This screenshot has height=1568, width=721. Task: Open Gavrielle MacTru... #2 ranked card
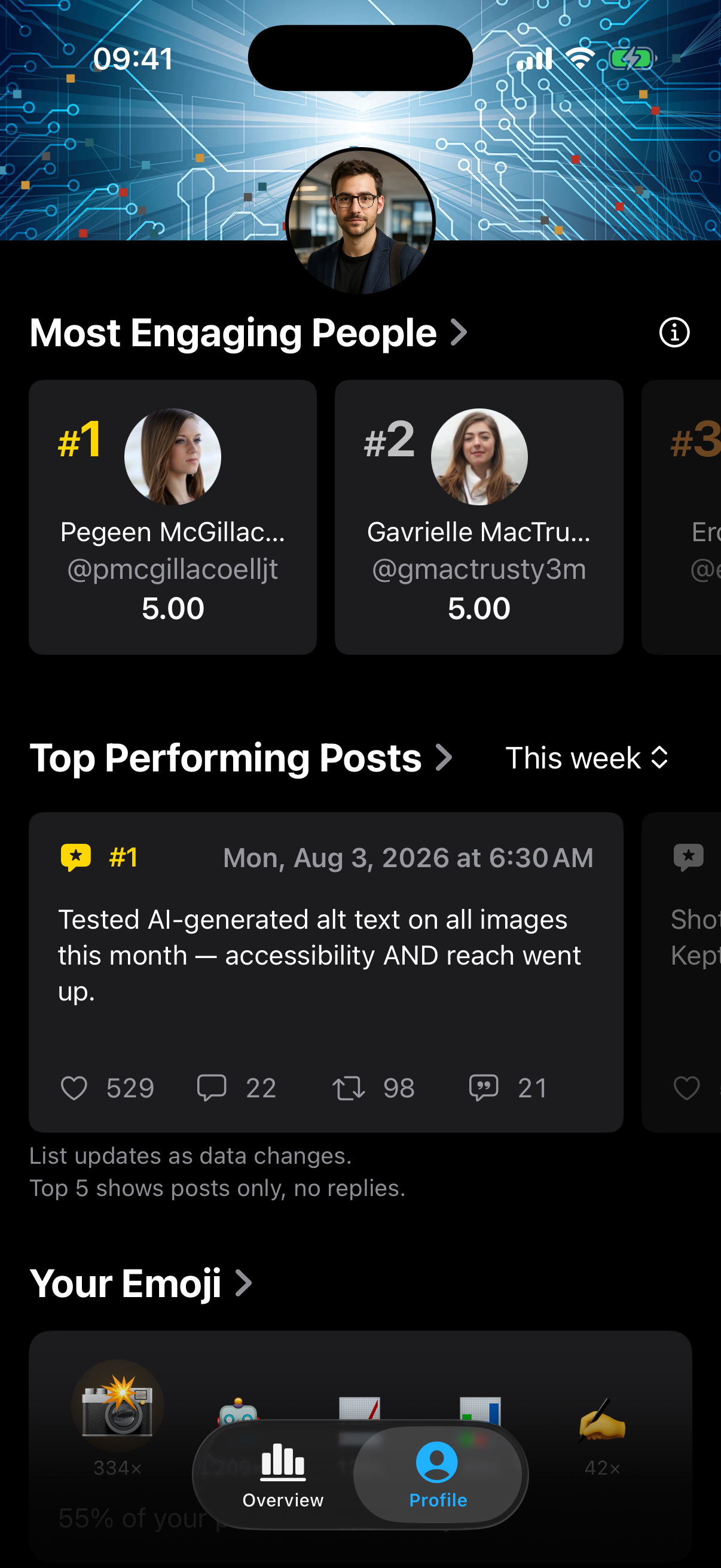click(x=479, y=517)
